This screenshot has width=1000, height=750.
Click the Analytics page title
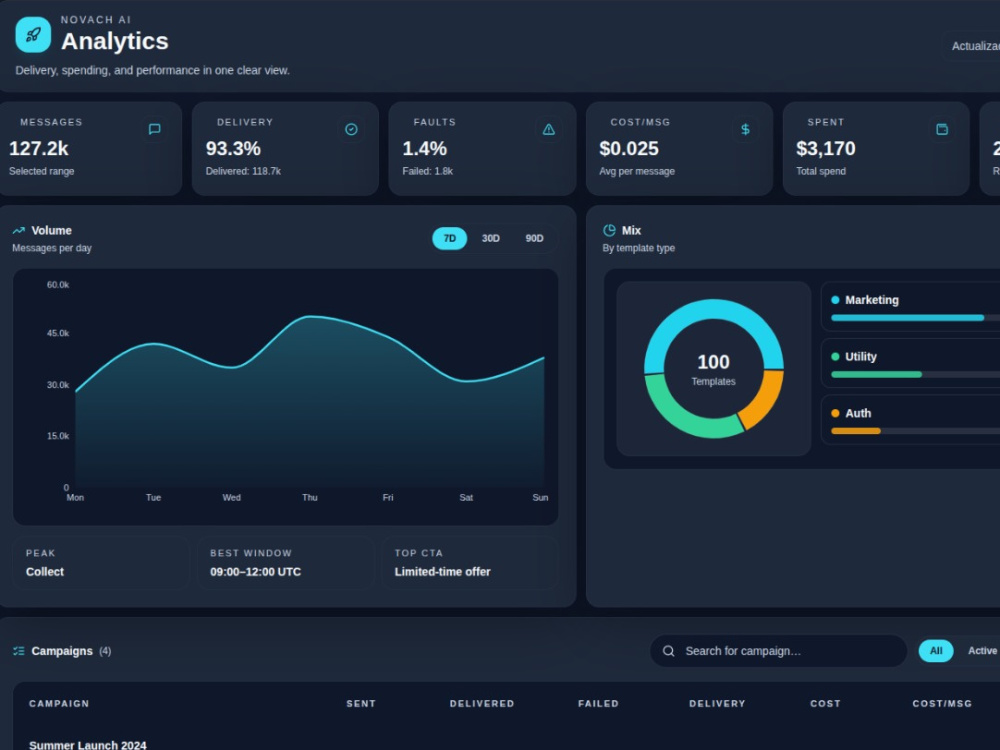(115, 41)
